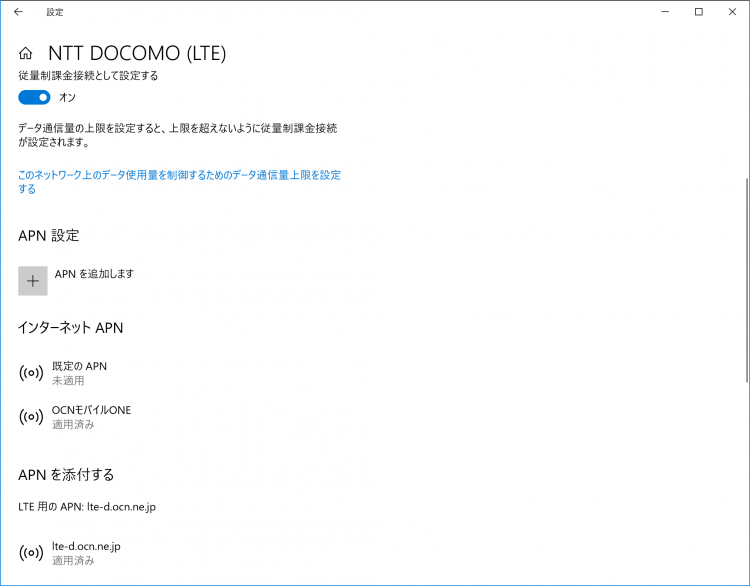Click the signal icon beside 既定の APN
Viewport: 750px width, 586px height.
tap(31, 373)
